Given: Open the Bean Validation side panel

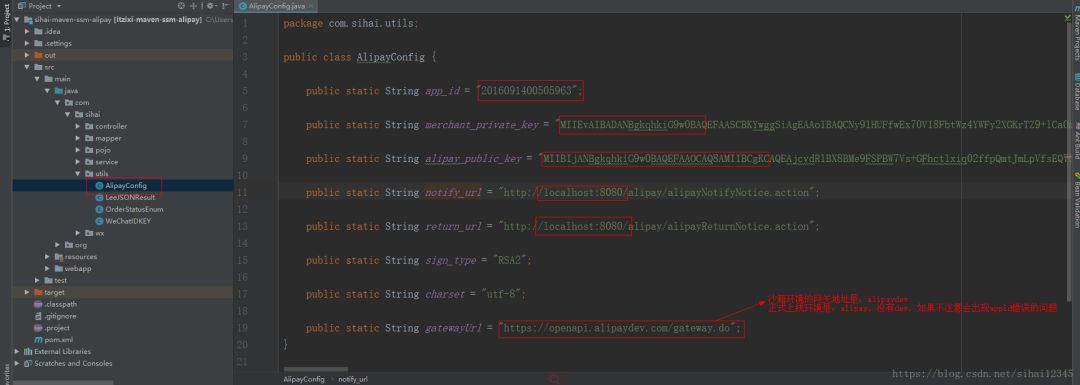Looking at the screenshot, I should pyautogui.click(x=1075, y=203).
